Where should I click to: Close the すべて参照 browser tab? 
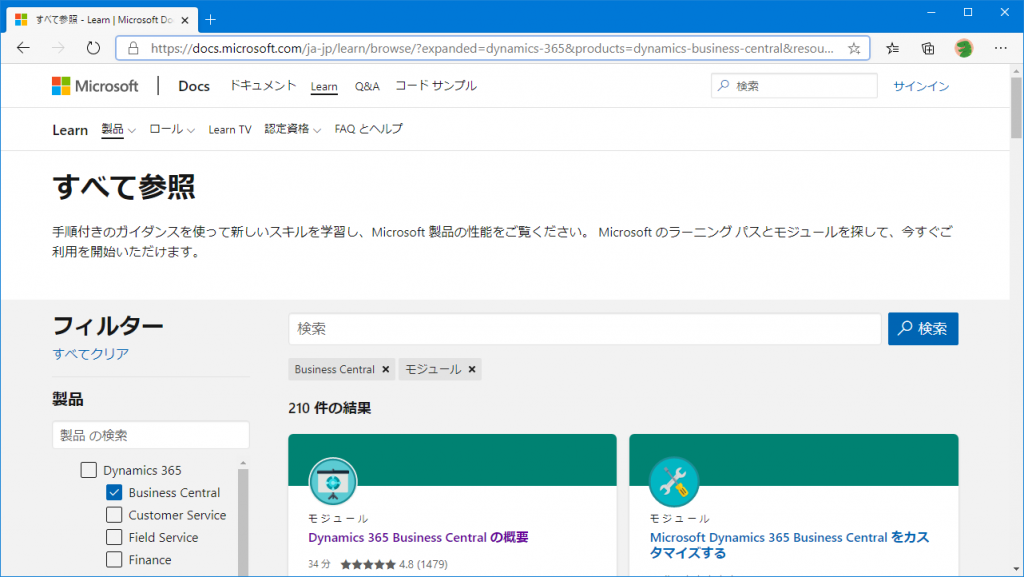pyautogui.click(x=185, y=20)
